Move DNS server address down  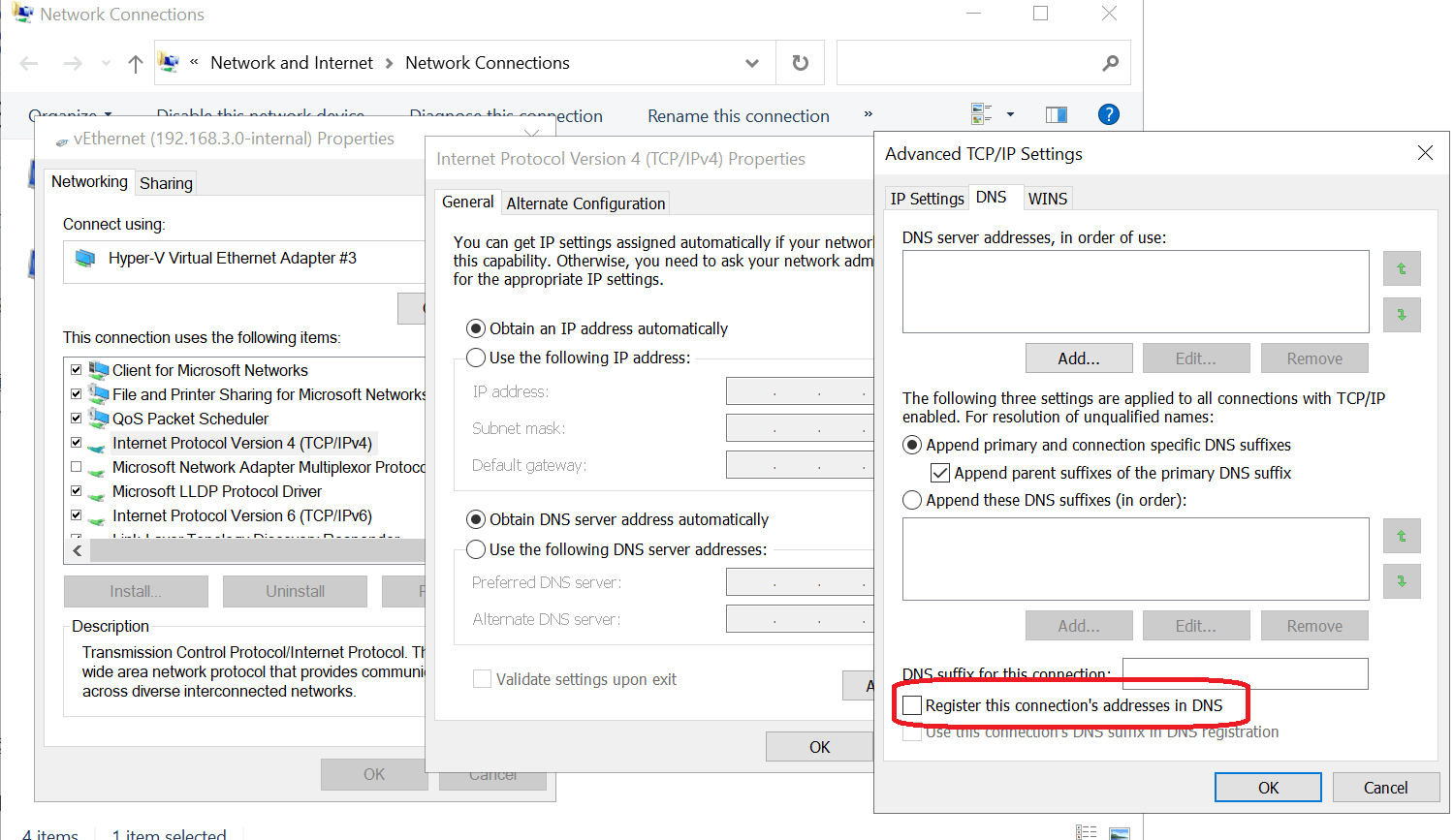[x=1402, y=314]
